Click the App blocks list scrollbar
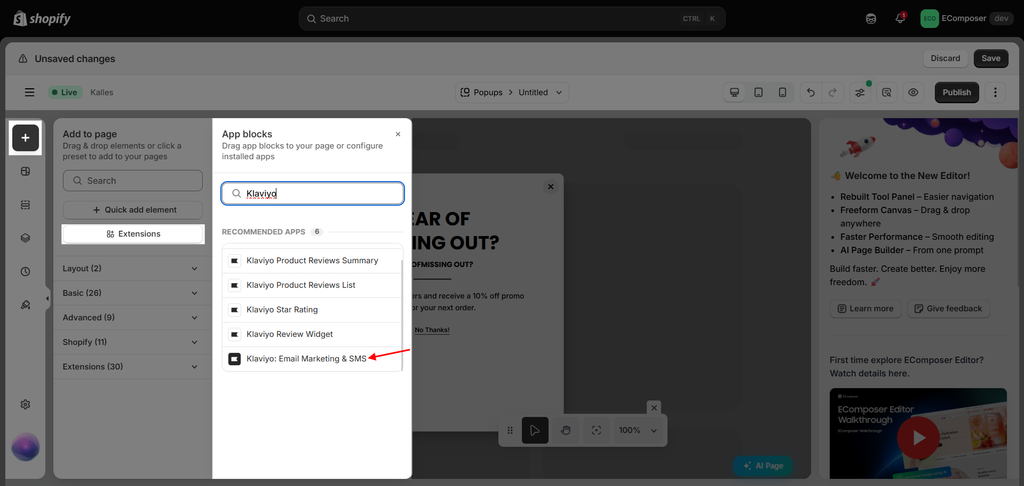 [x=402, y=314]
